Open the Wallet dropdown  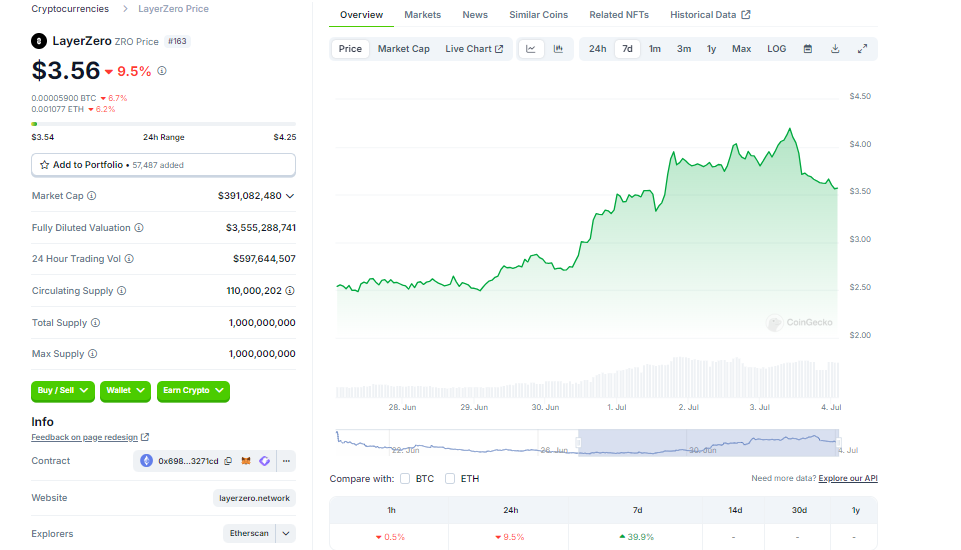click(x=126, y=391)
